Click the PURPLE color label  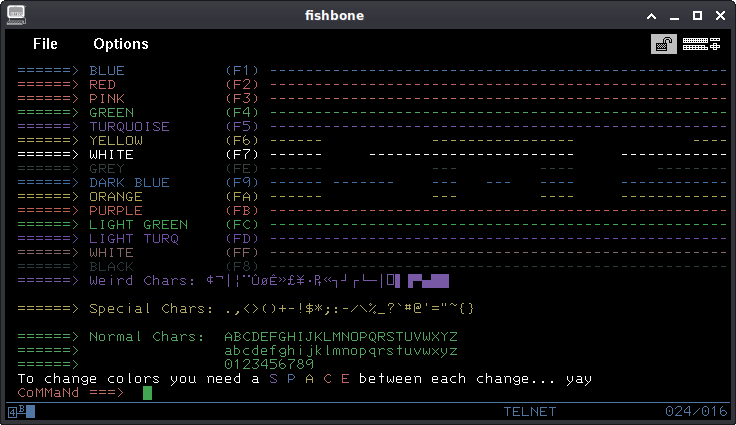[116, 211]
